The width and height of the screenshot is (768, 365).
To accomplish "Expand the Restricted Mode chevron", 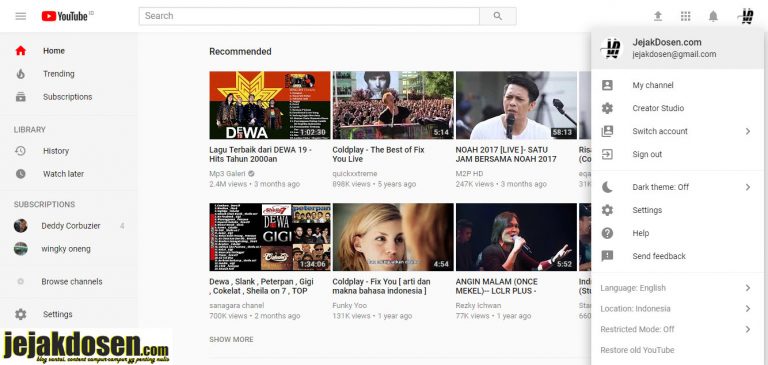I will tap(748, 329).
